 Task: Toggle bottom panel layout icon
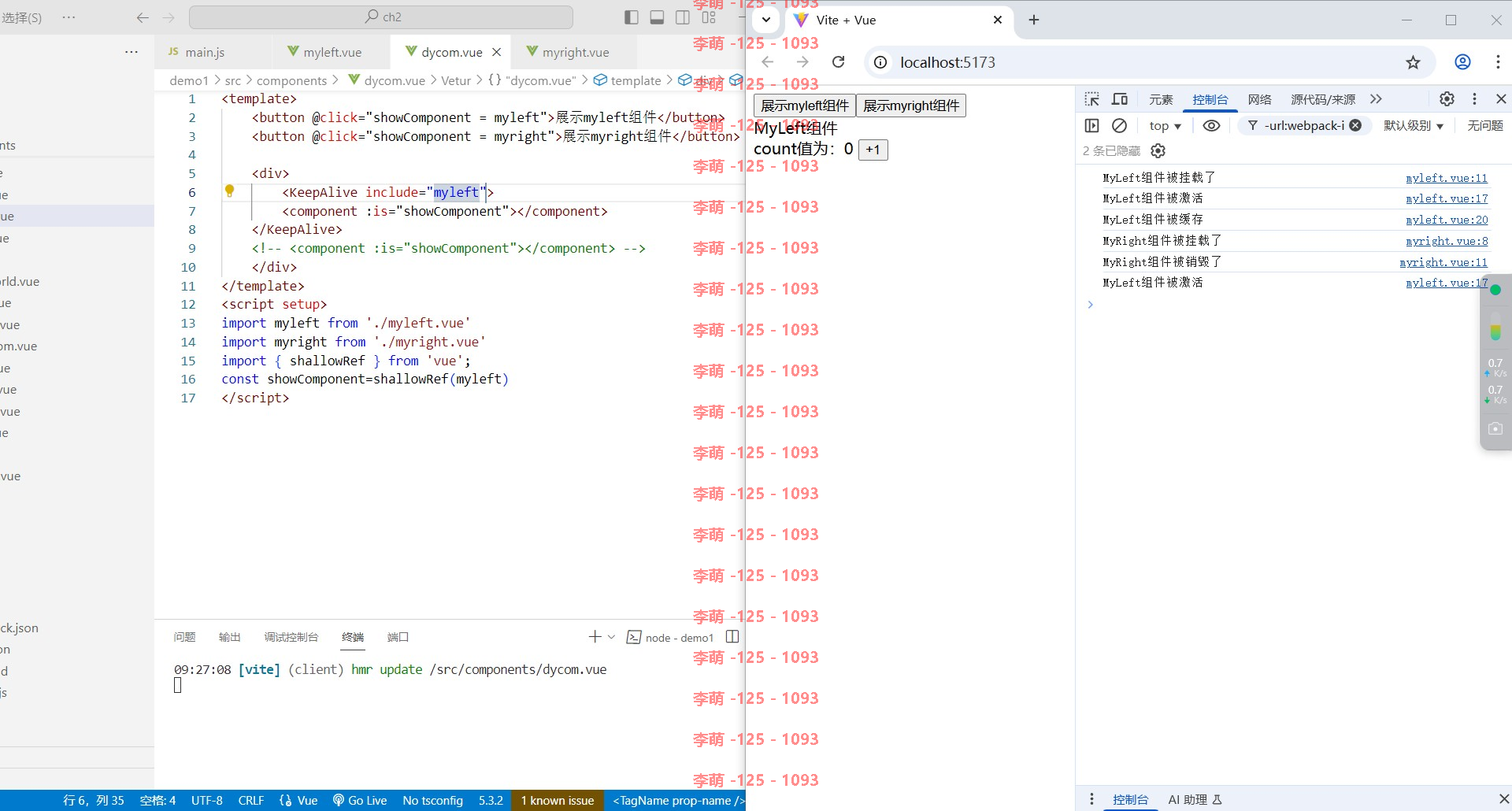click(x=657, y=17)
